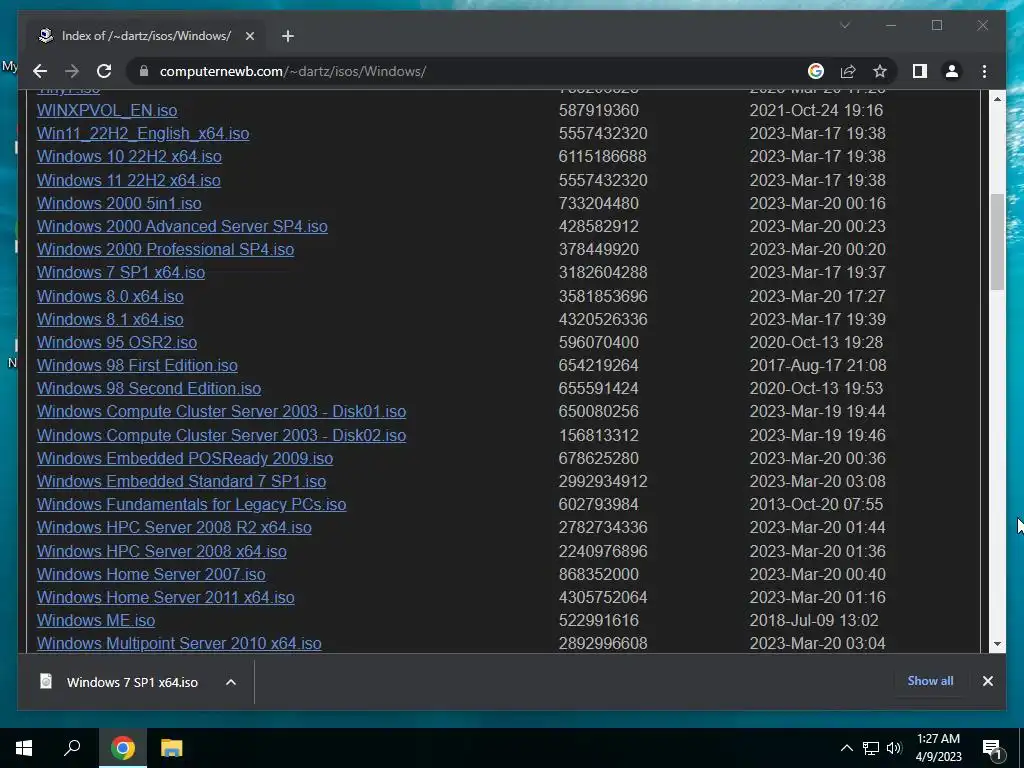Bookmark this page with the star icon
The image size is (1024, 768).
coord(880,71)
